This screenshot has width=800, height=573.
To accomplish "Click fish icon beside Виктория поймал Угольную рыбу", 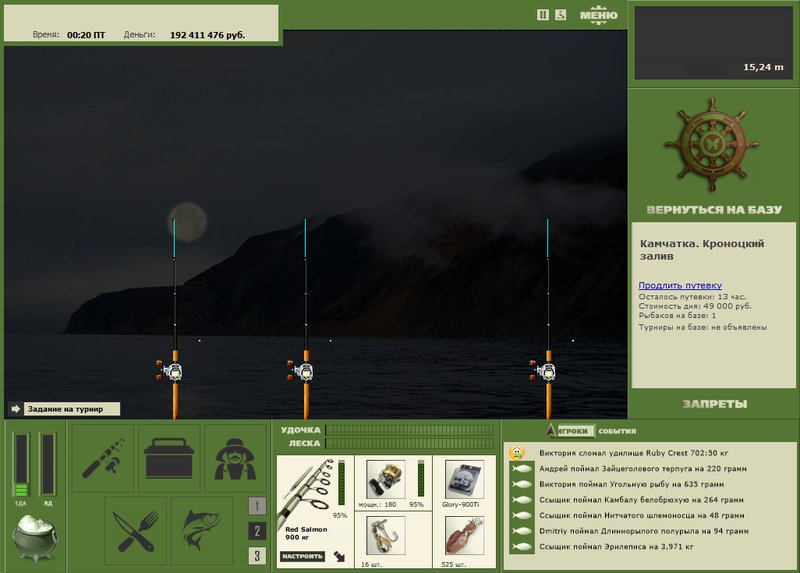I will coord(521,484).
